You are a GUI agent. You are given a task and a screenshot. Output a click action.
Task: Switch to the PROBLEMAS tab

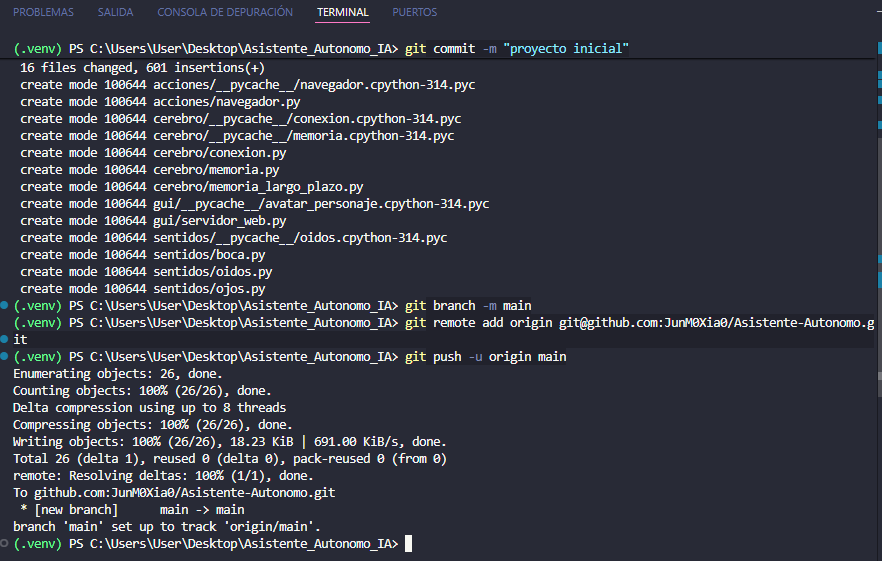click(x=43, y=12)
